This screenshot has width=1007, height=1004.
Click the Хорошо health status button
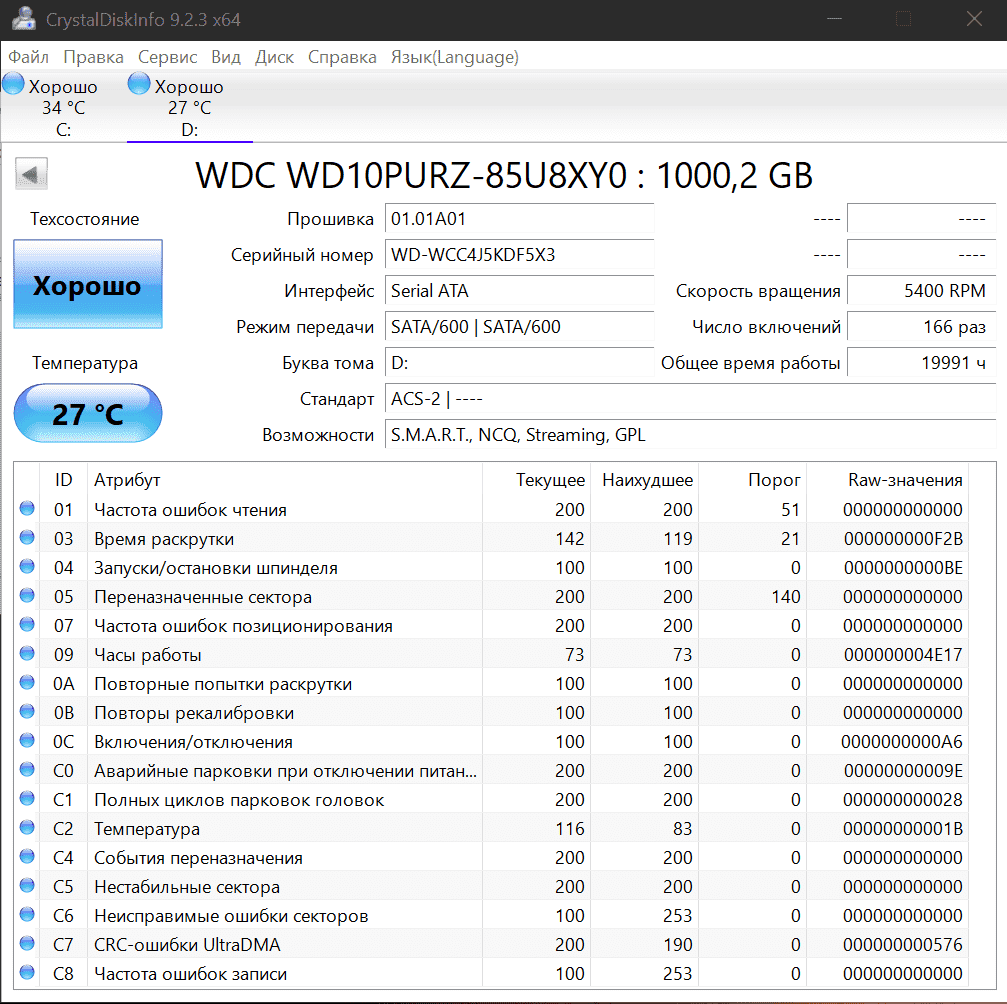pyautogui.click(x=87, y=285)
